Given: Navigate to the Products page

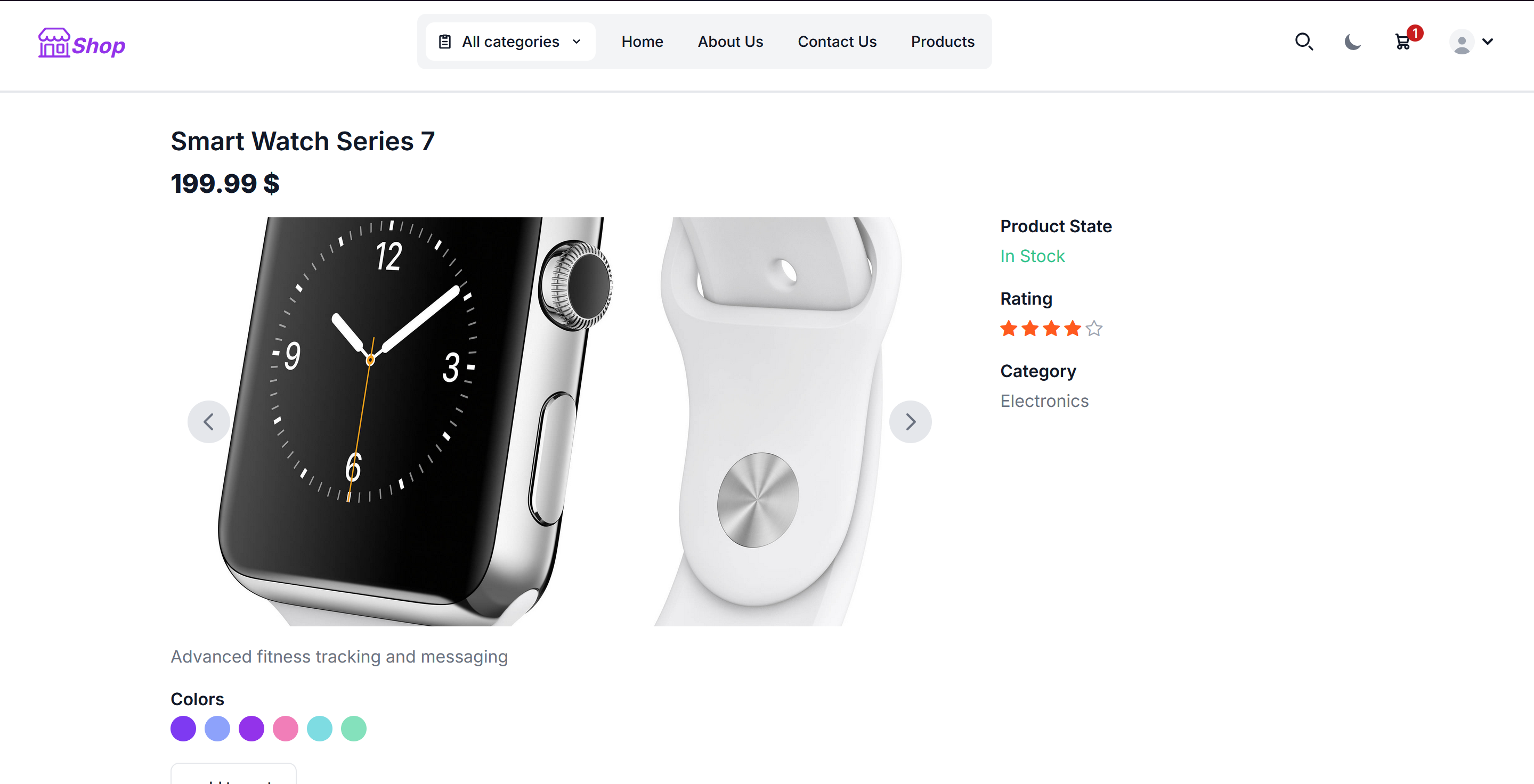Looking at the screenshot, I should pos(942,42).
